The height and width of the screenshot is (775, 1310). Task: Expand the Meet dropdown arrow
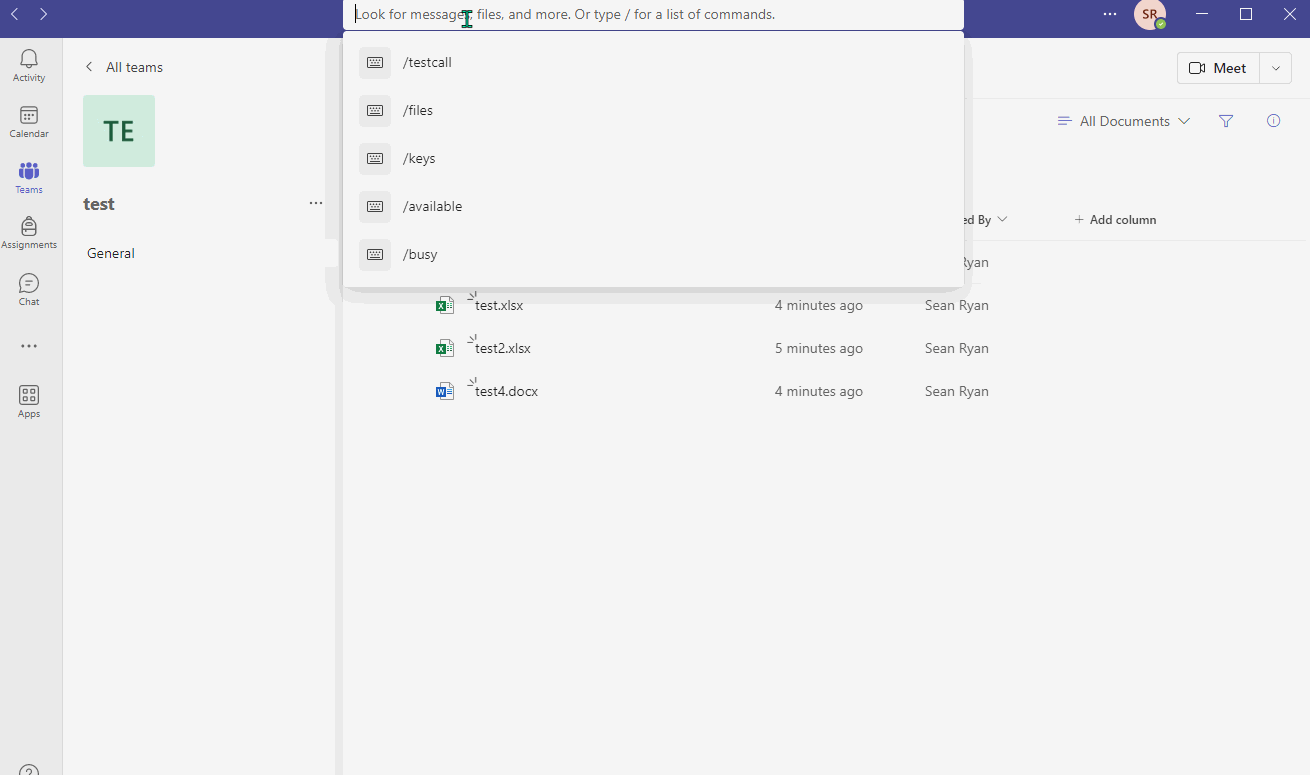(1275, 68)
